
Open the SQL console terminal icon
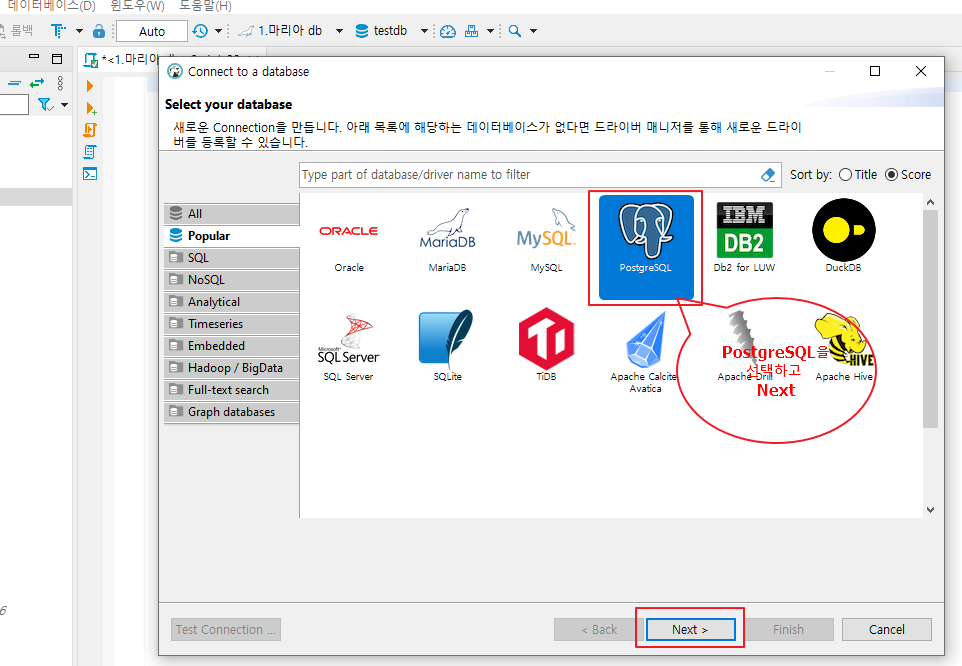[90, 174]
